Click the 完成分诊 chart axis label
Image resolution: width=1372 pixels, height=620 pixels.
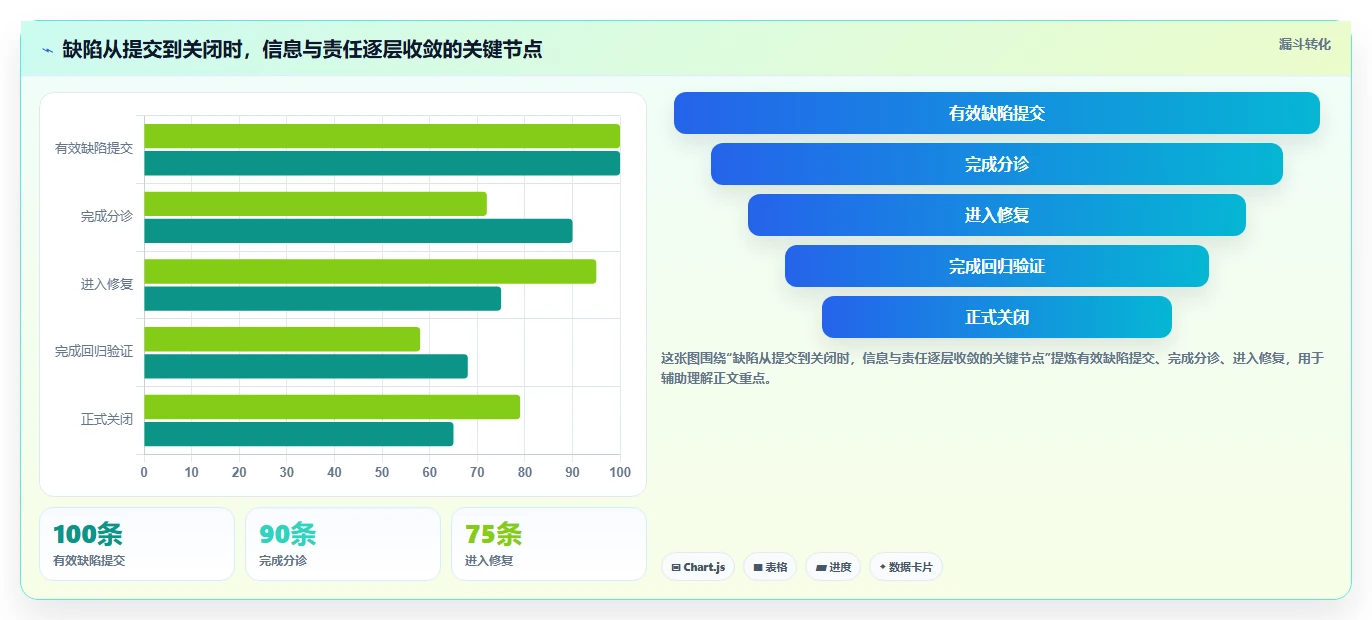[x=107, y=216]
